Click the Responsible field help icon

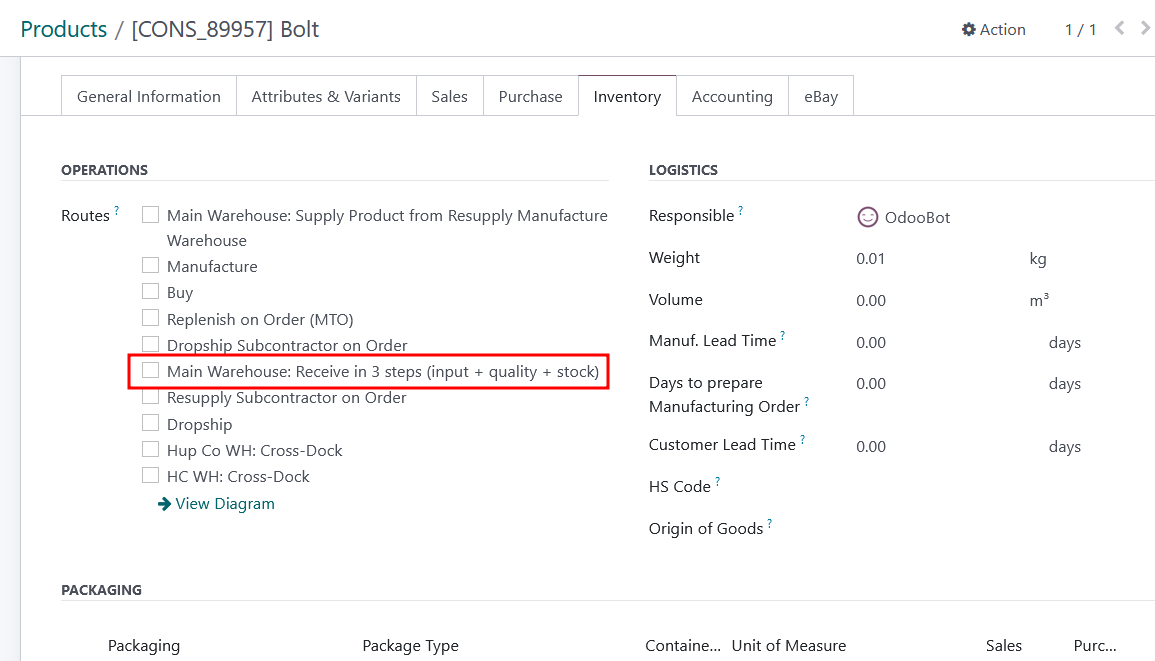741,211
